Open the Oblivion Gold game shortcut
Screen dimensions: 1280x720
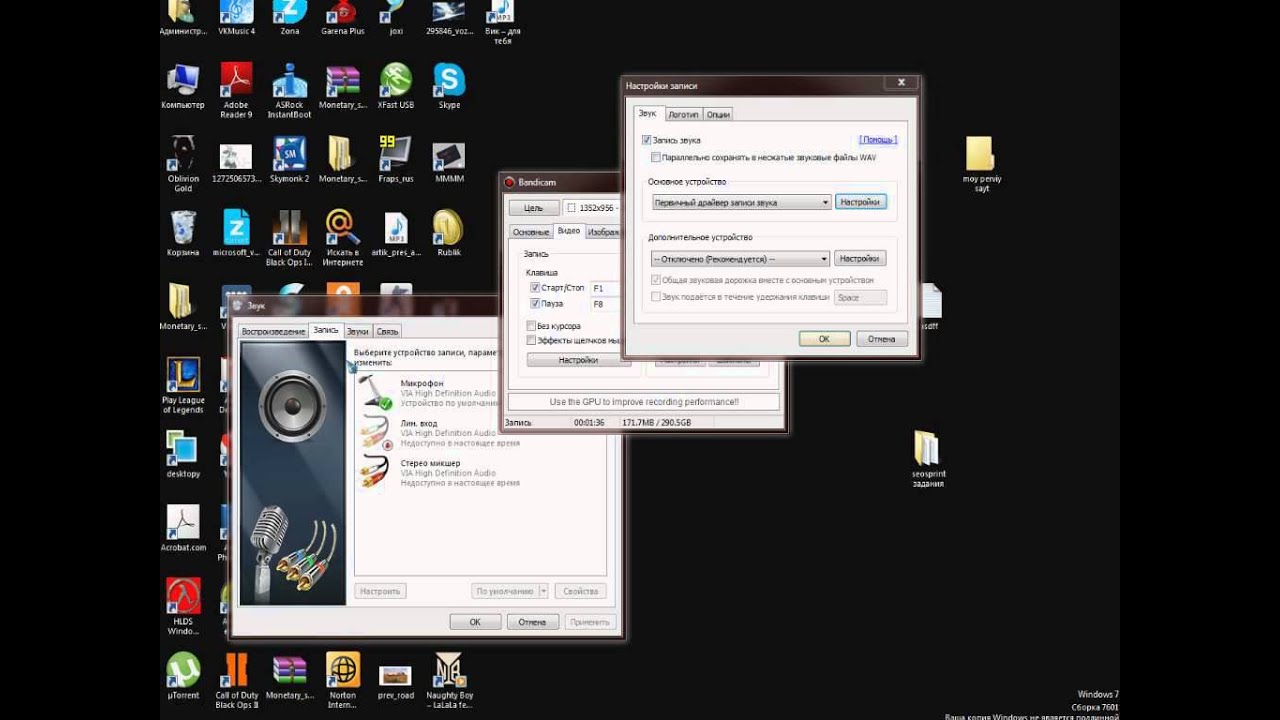point(183,164)
